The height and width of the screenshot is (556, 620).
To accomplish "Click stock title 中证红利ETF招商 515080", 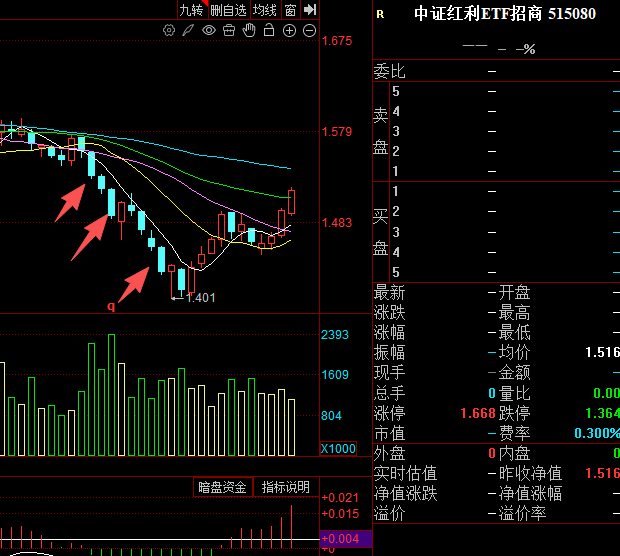I will coord(505,14).
